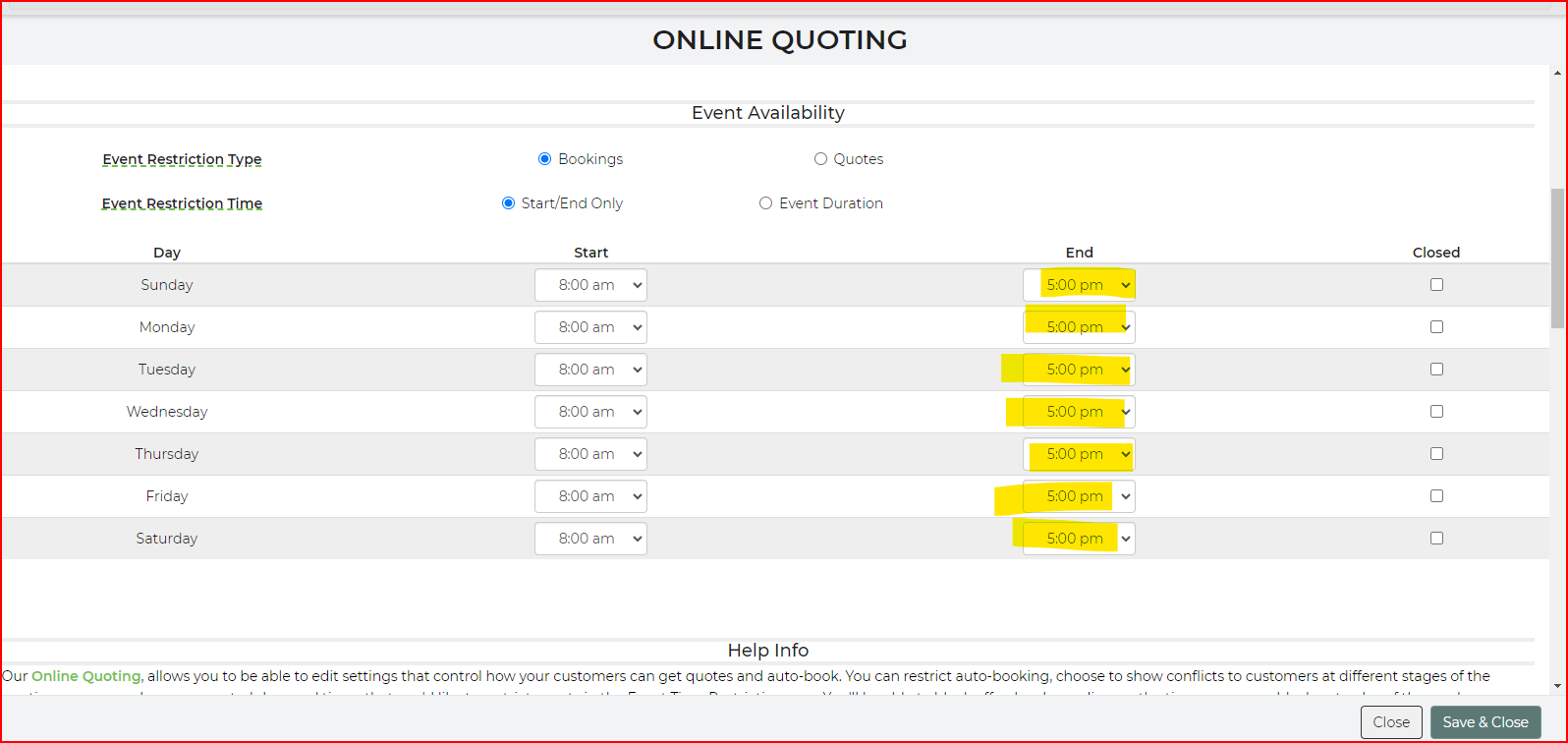This screenshot has width=1568, height=743.
Task: Click the Save & Close button
Action: click(1484, 722)
